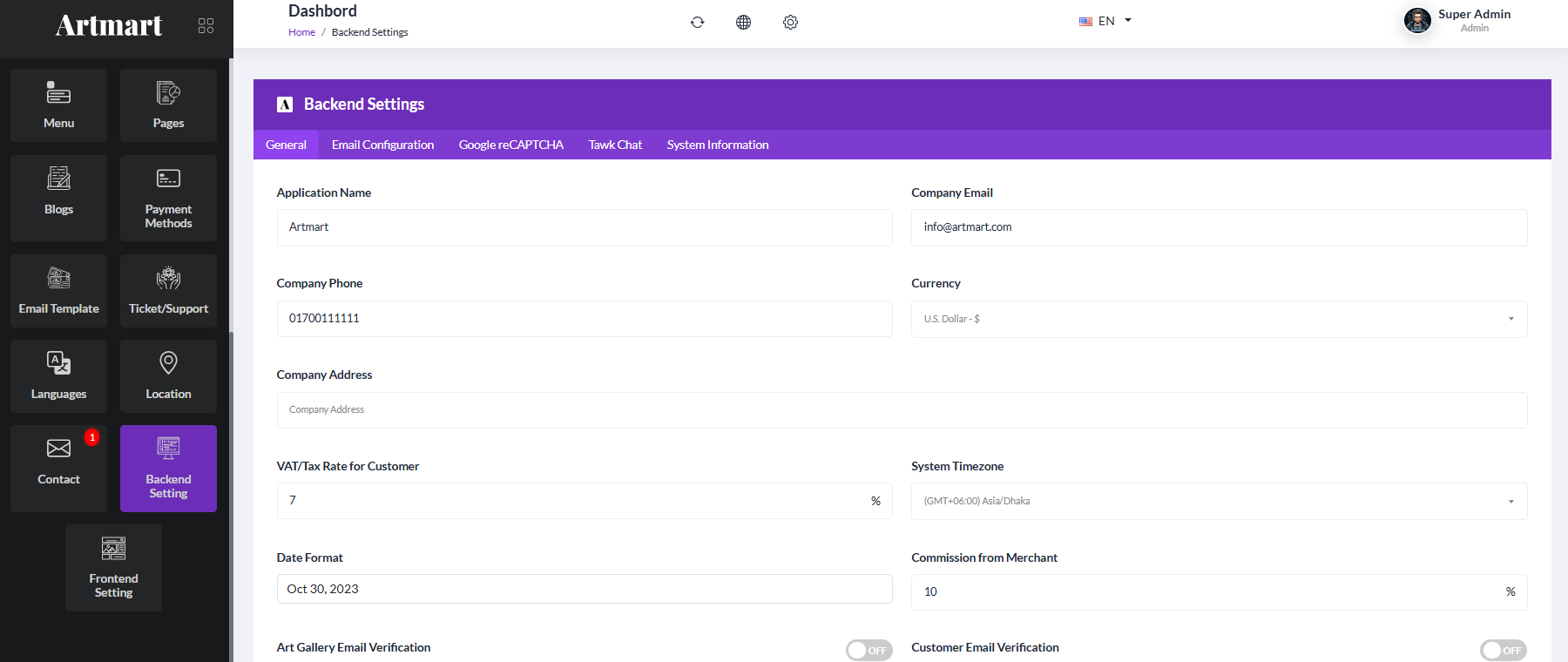
Task: Click the red notification badge on Contact
Action: (91, 437)
